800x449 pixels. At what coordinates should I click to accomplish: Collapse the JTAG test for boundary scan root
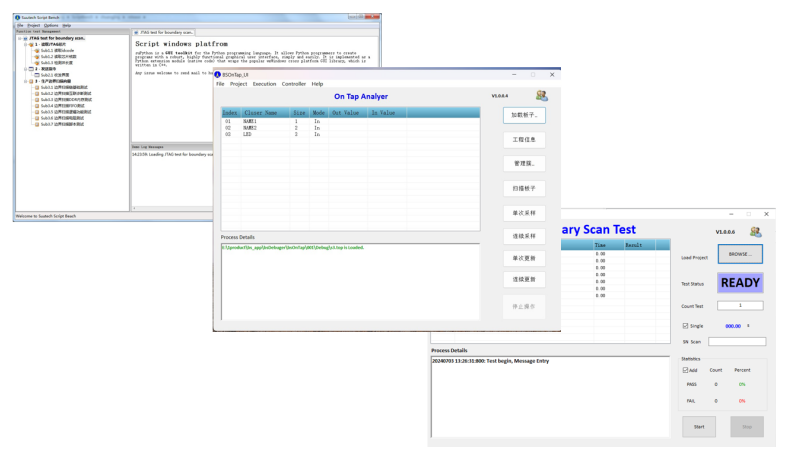(x=21, y=38)
